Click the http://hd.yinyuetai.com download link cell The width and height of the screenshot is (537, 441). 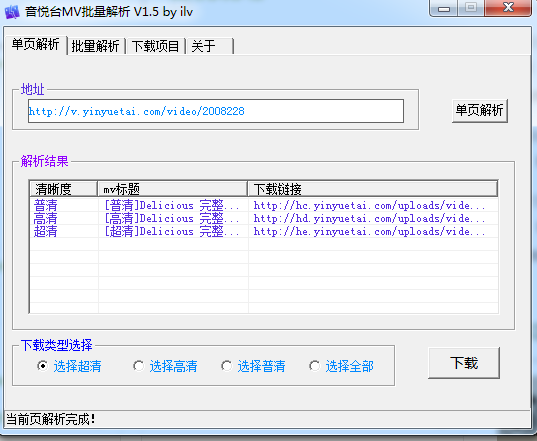369,218
